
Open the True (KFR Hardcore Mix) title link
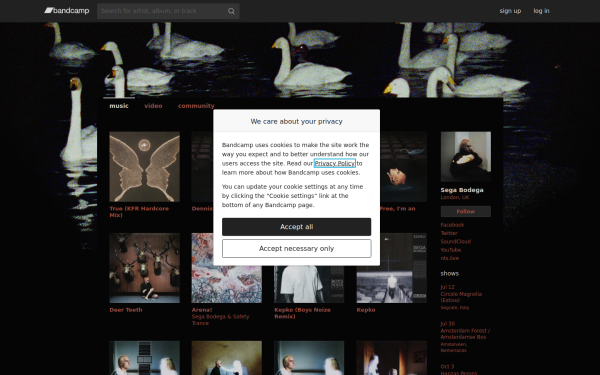click(139, 212)
